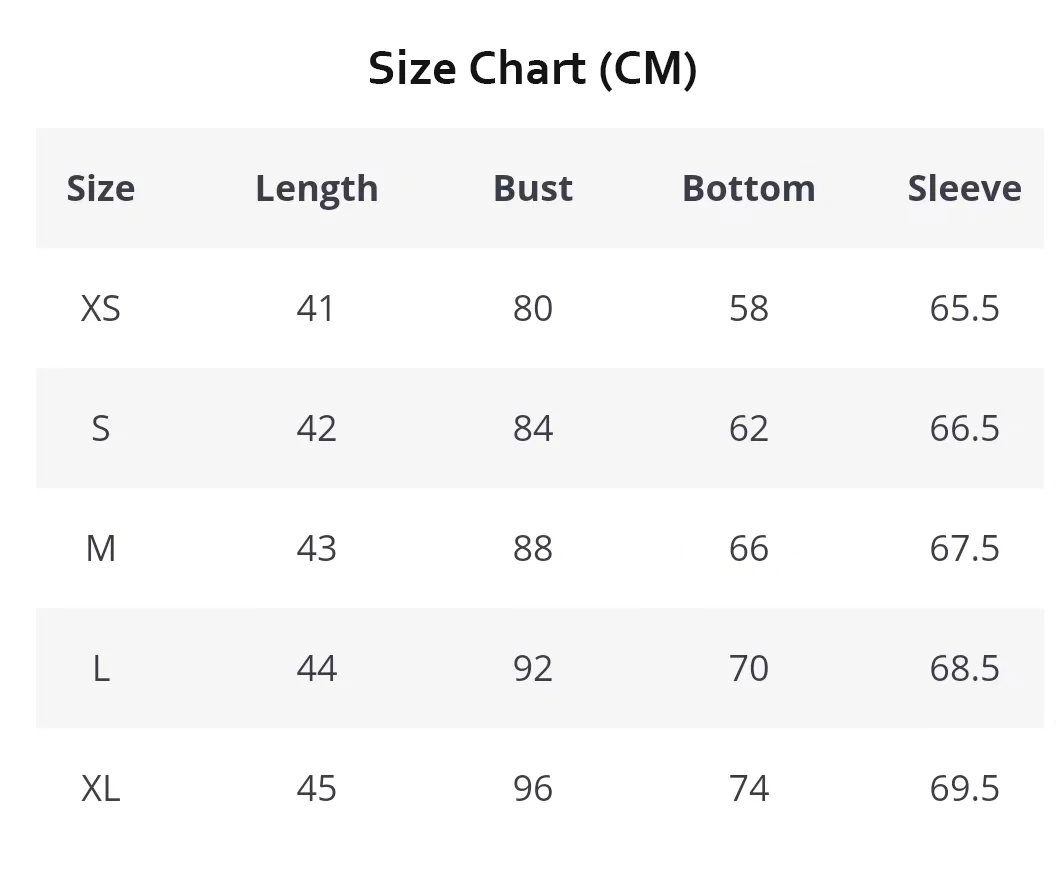
Task: Click the XS length value 41
Action: point(316,308)
